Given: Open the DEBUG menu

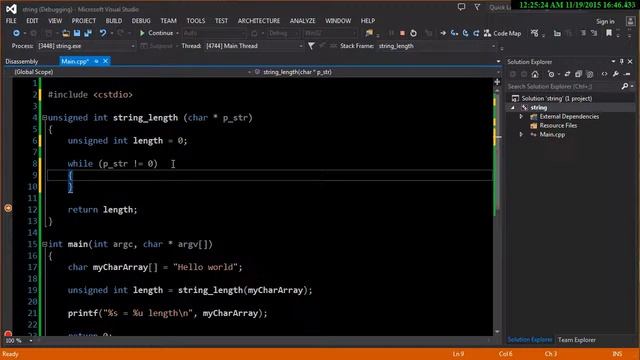Looking at the screenshot, I should click(141, 21).
